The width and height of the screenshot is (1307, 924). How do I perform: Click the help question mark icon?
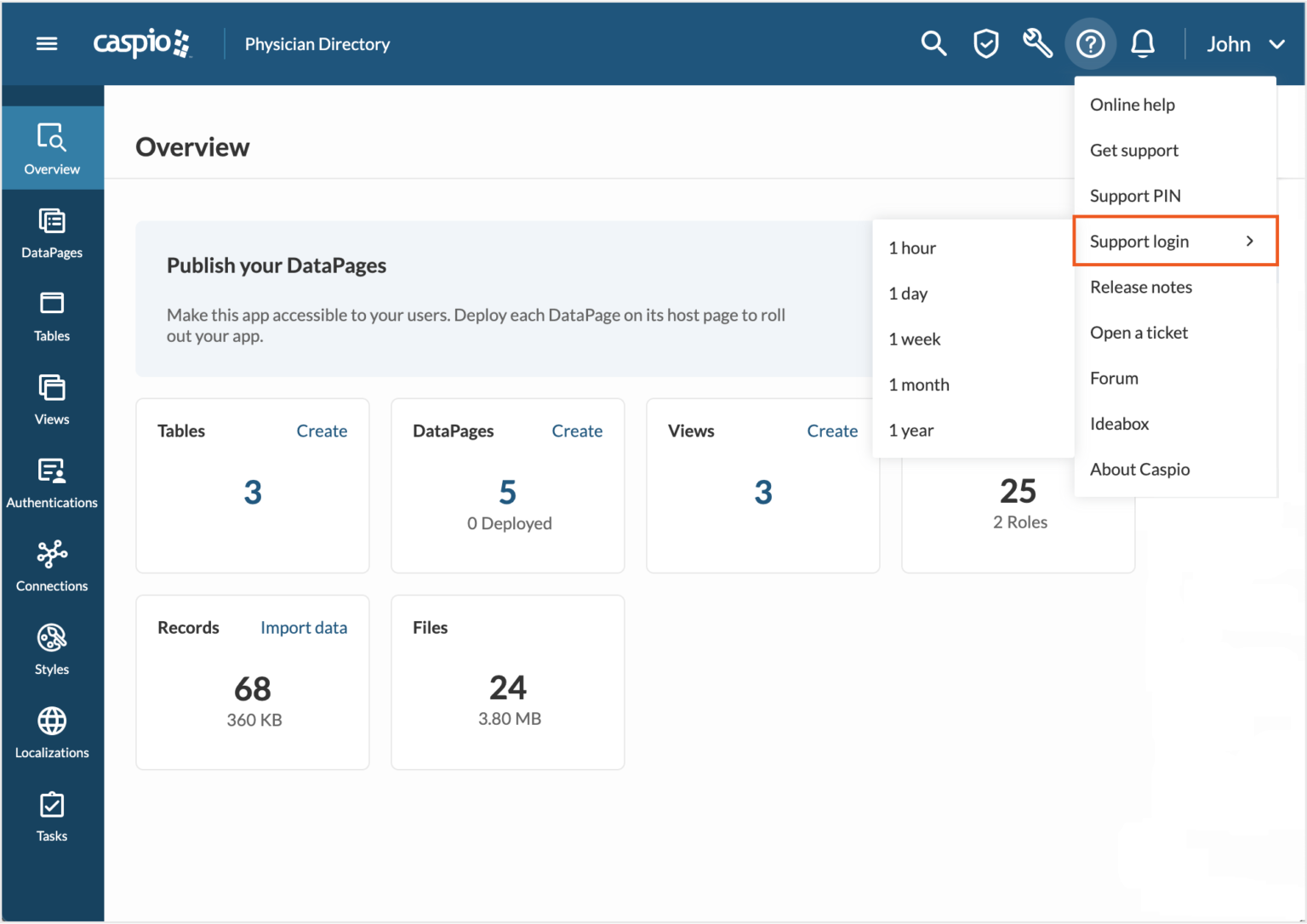tap(1090, 43)
